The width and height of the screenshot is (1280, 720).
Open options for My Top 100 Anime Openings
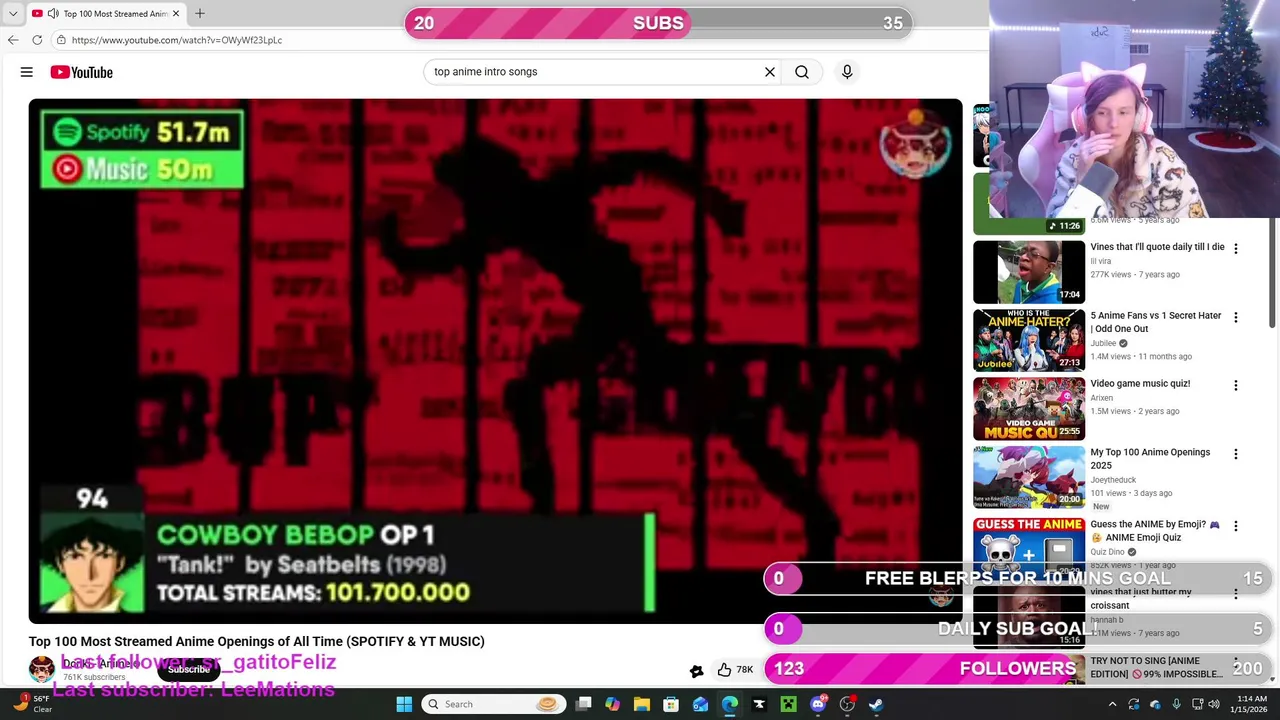click(1235, 453)
